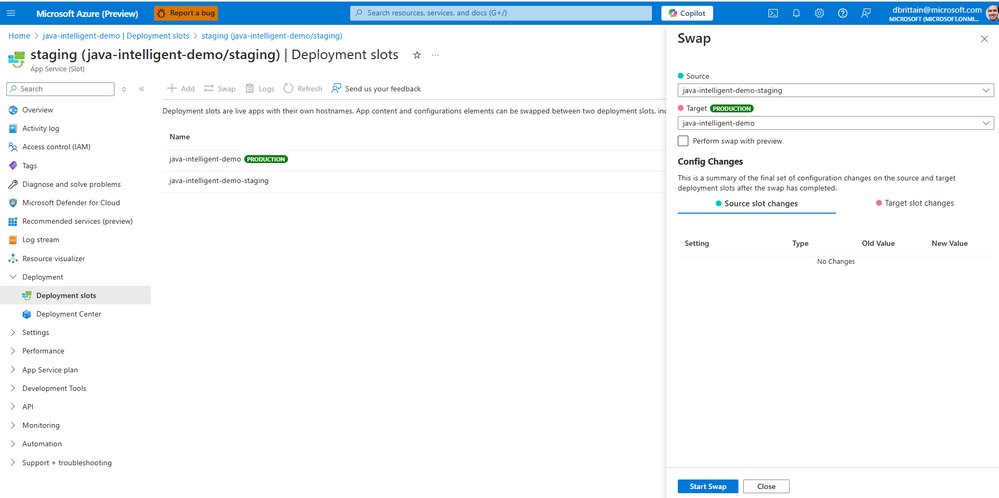The height and width of the screenshot is (498, 999).
Task: Open Access control (IAM)
Action: tap(56, 147)
